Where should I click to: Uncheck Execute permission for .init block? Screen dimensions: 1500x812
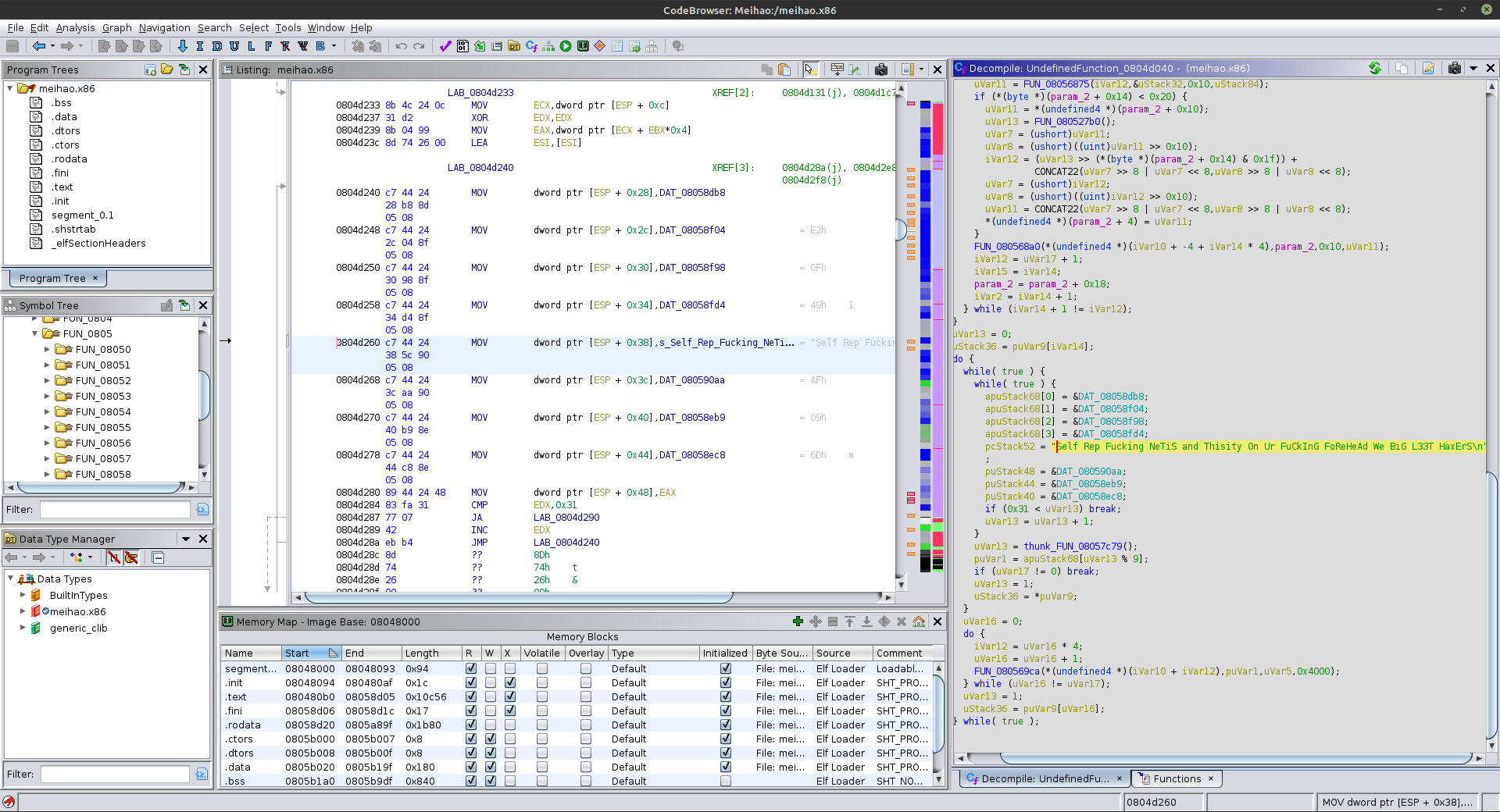pos(509,682)
